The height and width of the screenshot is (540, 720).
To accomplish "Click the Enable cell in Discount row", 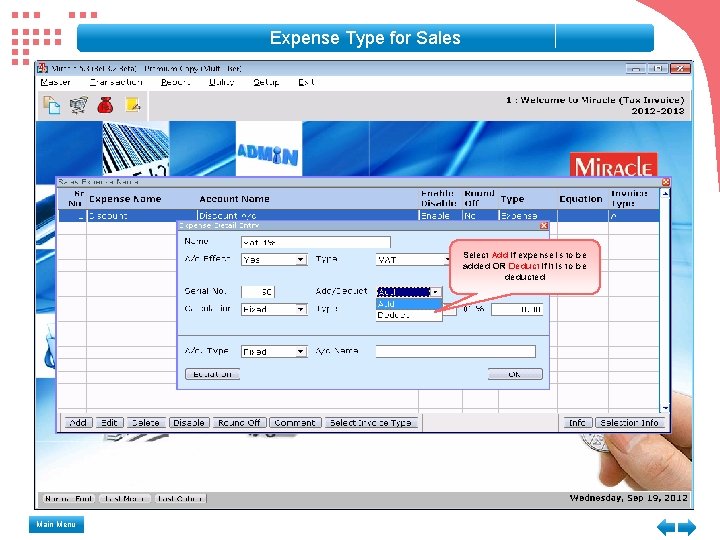I will click(440, 215).
